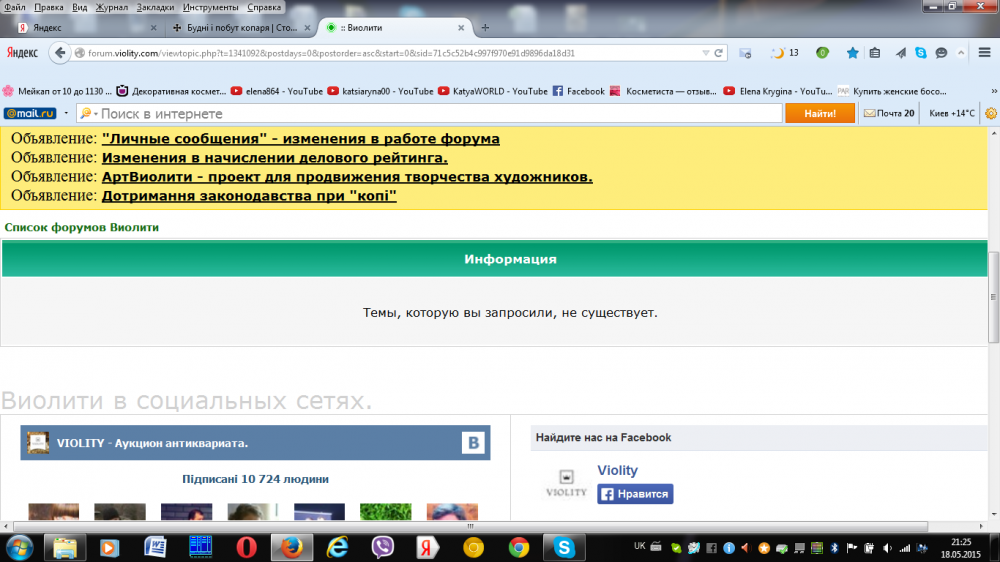Open Google Chrome from the taskbar
The image size is (1000, 562).
click(518, 547)
